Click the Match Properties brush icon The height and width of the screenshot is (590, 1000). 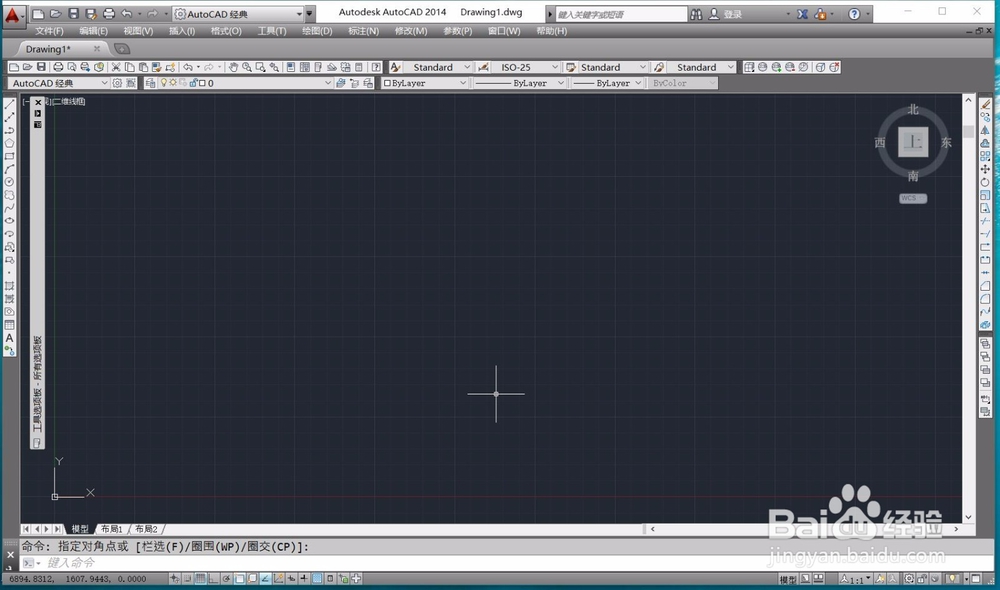[156, 67]
